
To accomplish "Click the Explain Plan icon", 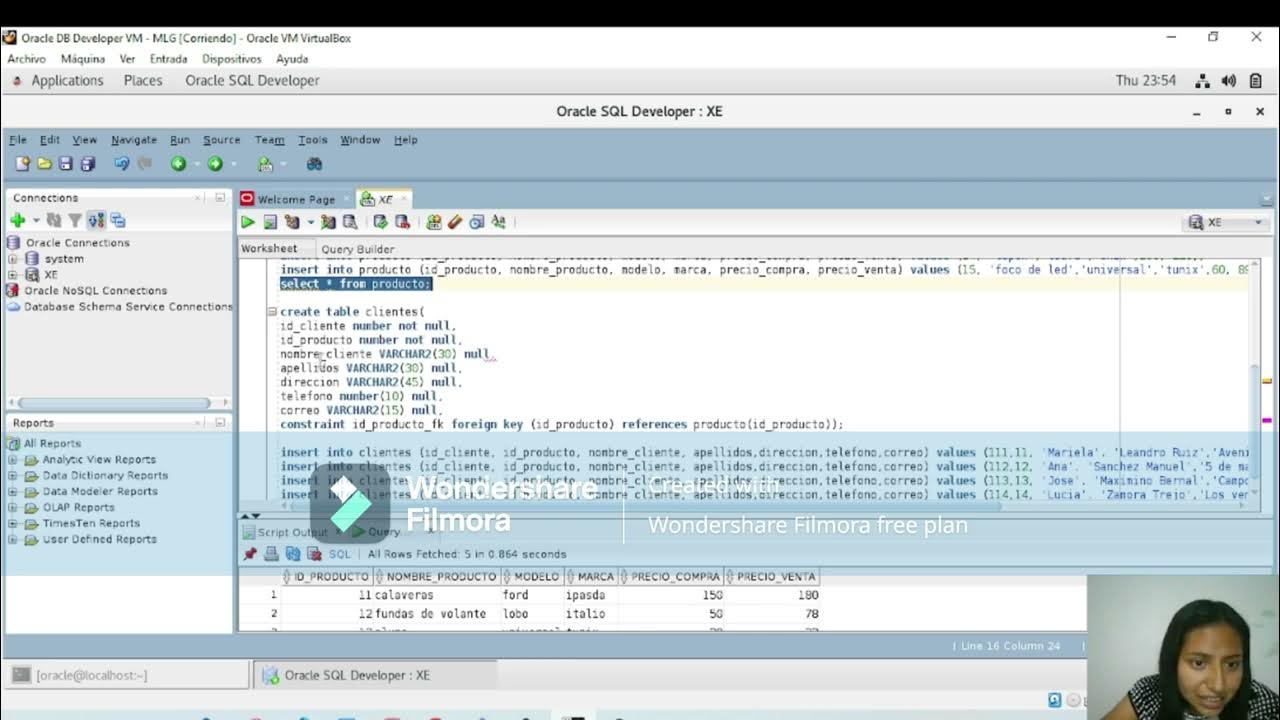I will coord(292,222).
